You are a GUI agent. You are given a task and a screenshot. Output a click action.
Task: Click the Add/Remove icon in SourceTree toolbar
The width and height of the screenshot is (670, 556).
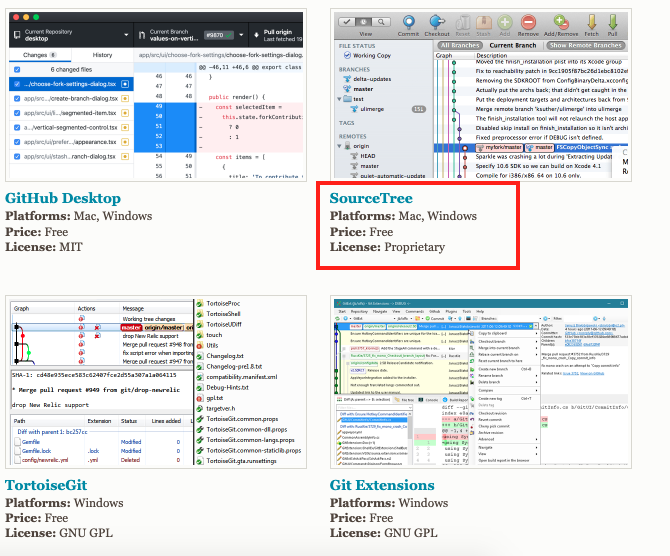[561, 22]
